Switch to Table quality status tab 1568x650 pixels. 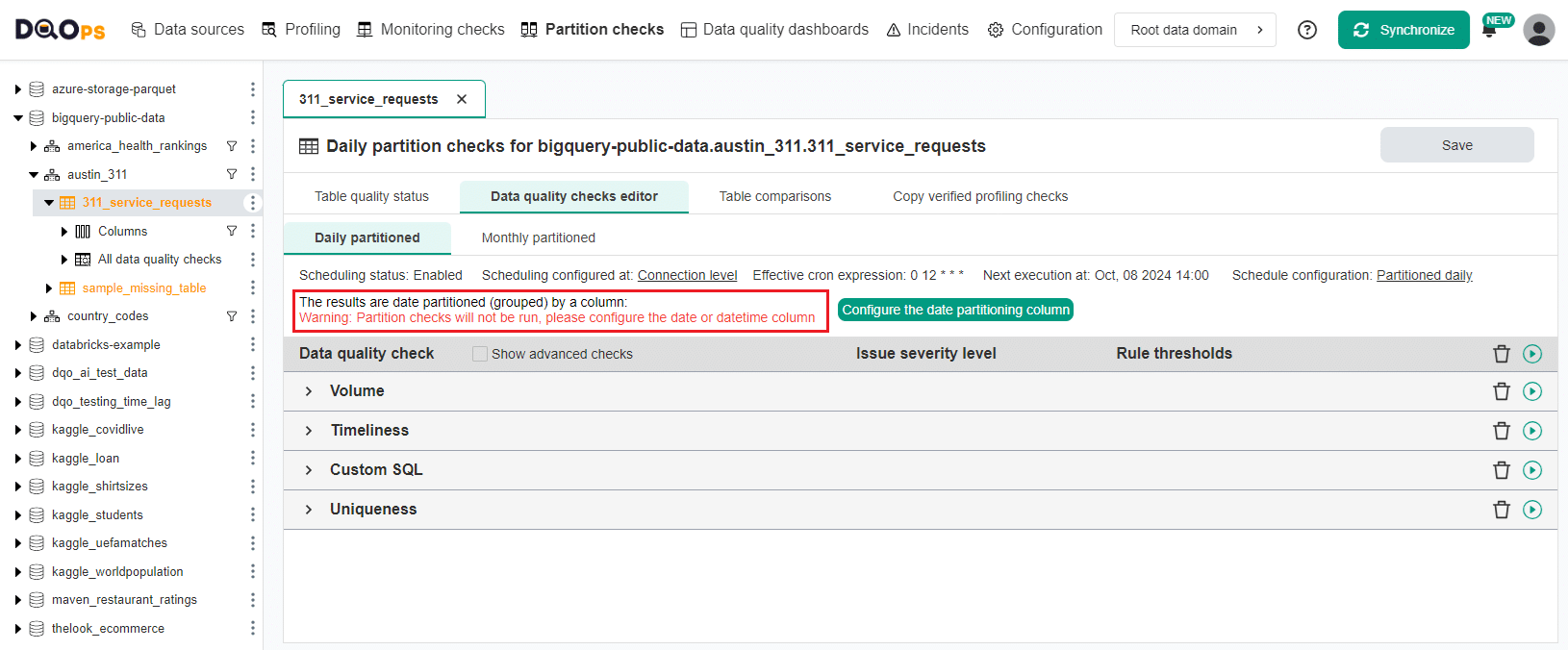click(371, 196)
